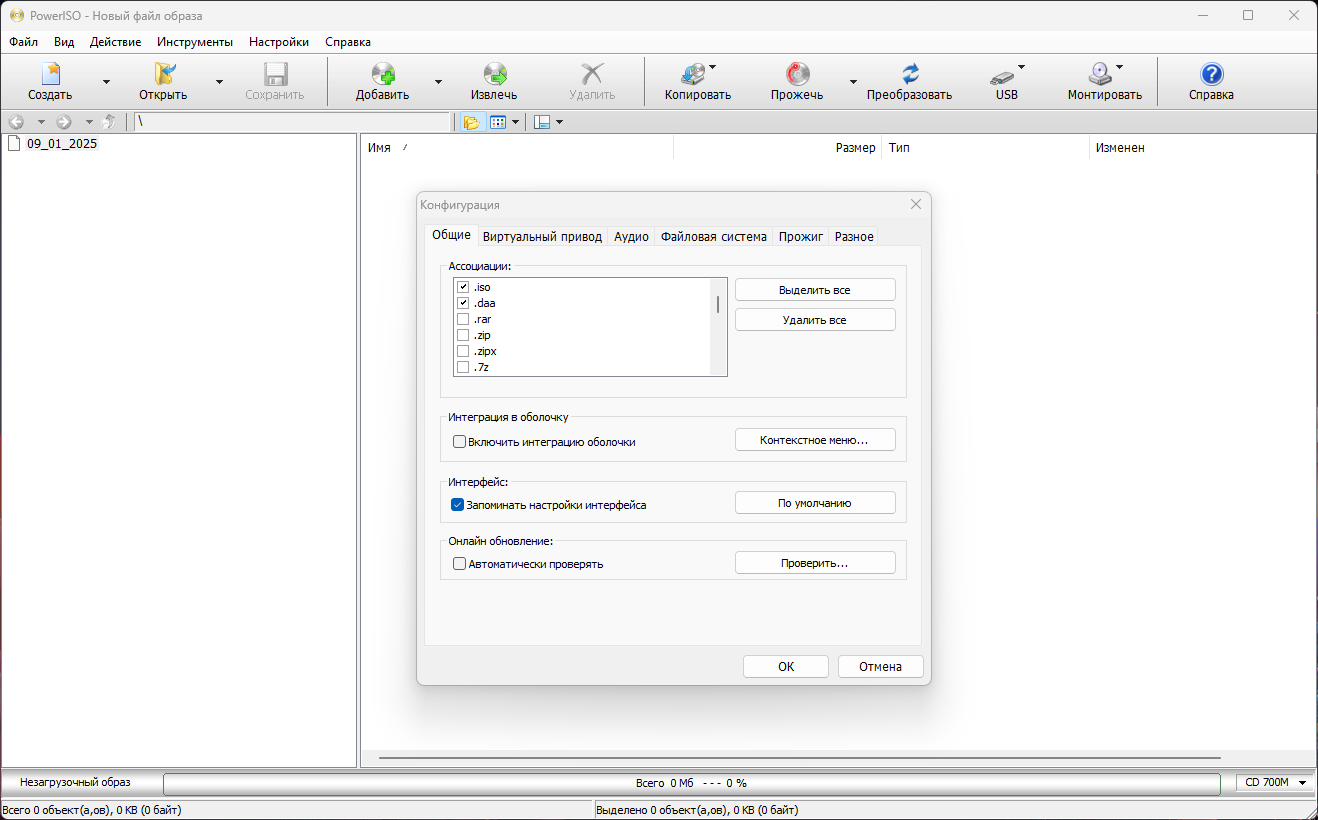
Task: Switch to Прожиг tab
Action: click(x=801, y=237)
